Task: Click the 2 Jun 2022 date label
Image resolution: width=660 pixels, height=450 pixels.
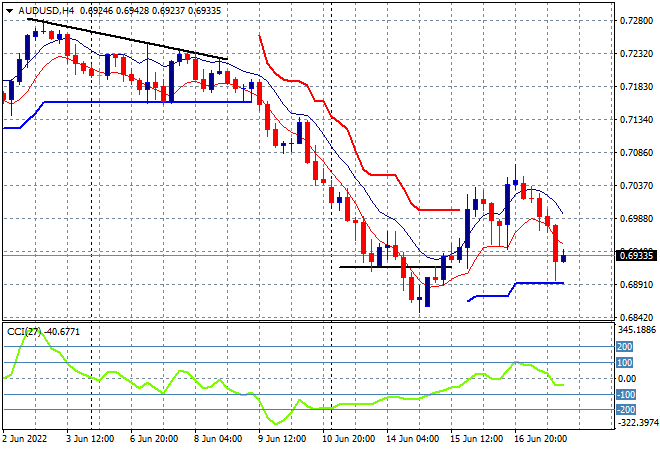Action: [x=24, y=439]
